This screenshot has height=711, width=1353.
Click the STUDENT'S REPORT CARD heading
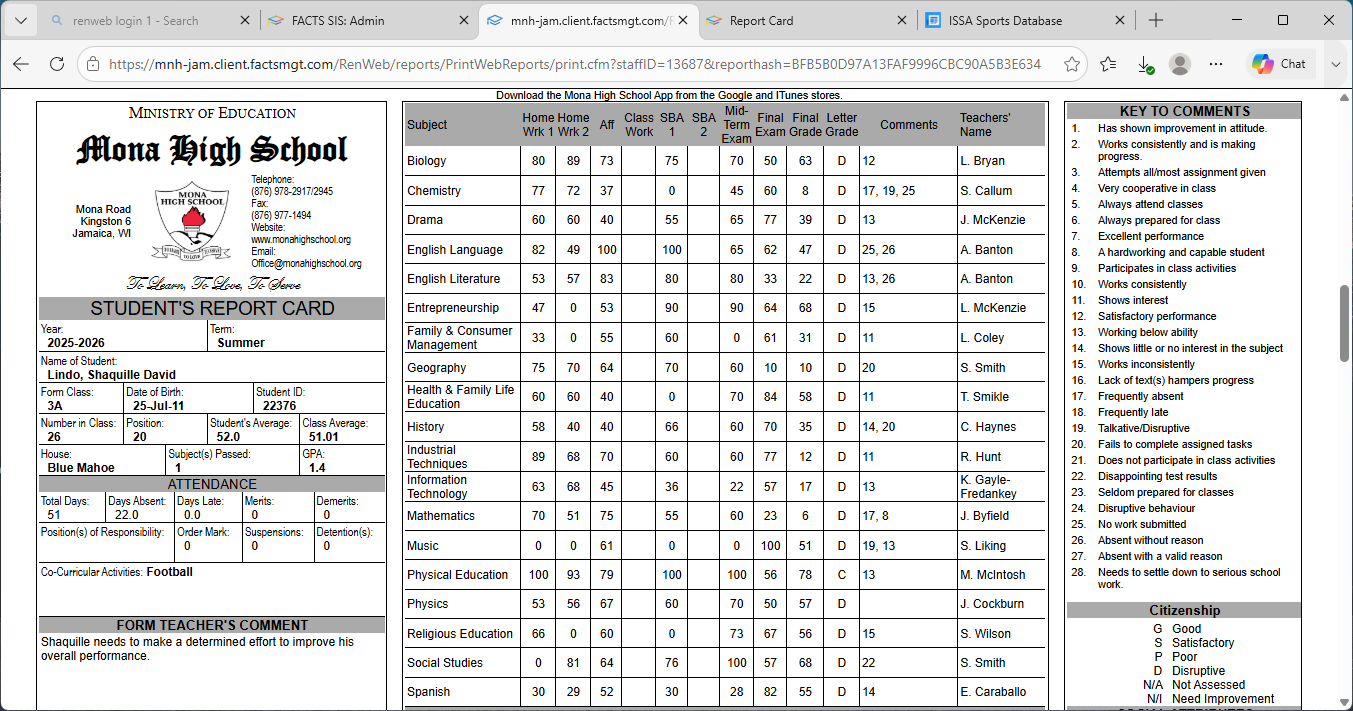pyautogui.click(x=212, y=308)
